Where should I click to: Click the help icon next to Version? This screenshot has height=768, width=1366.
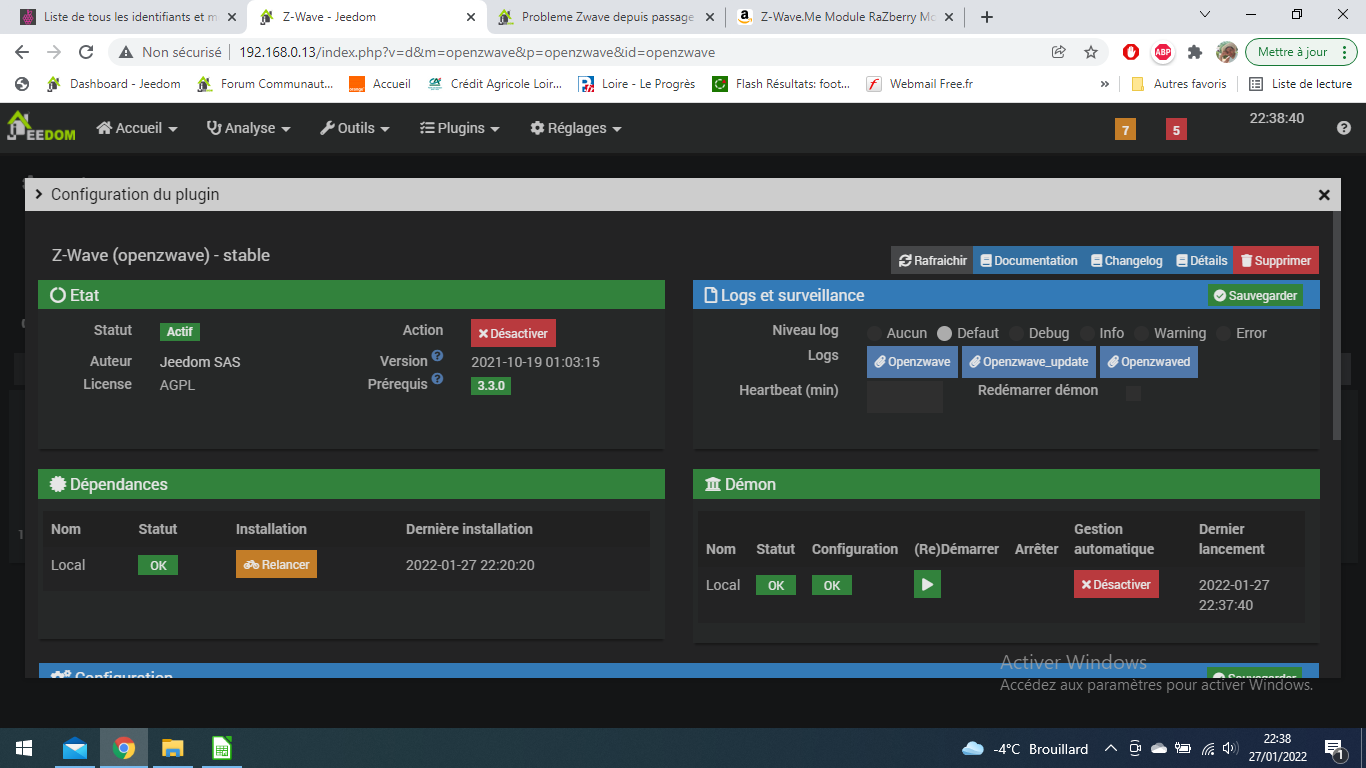437,356
